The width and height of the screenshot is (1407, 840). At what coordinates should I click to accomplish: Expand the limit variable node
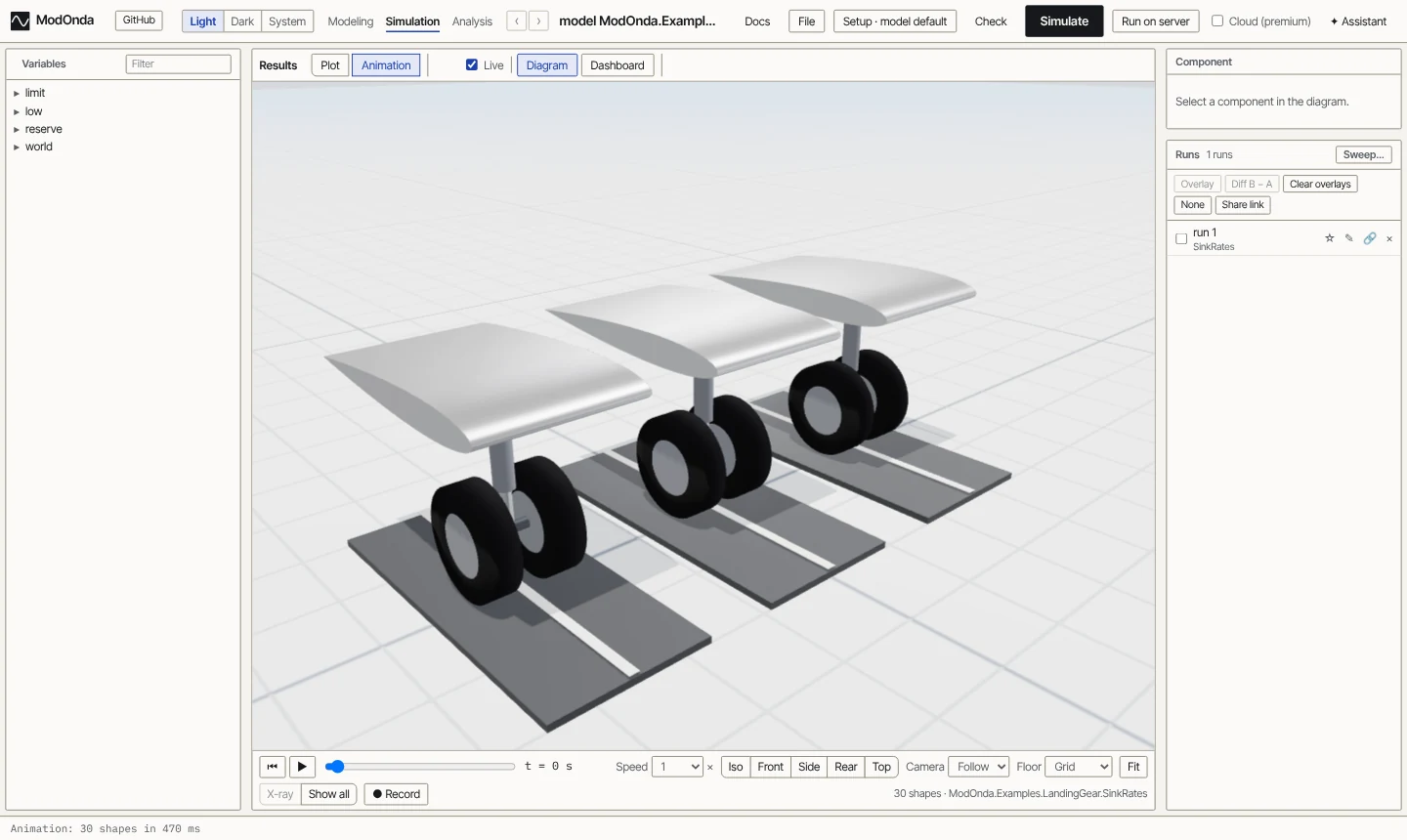17,94
